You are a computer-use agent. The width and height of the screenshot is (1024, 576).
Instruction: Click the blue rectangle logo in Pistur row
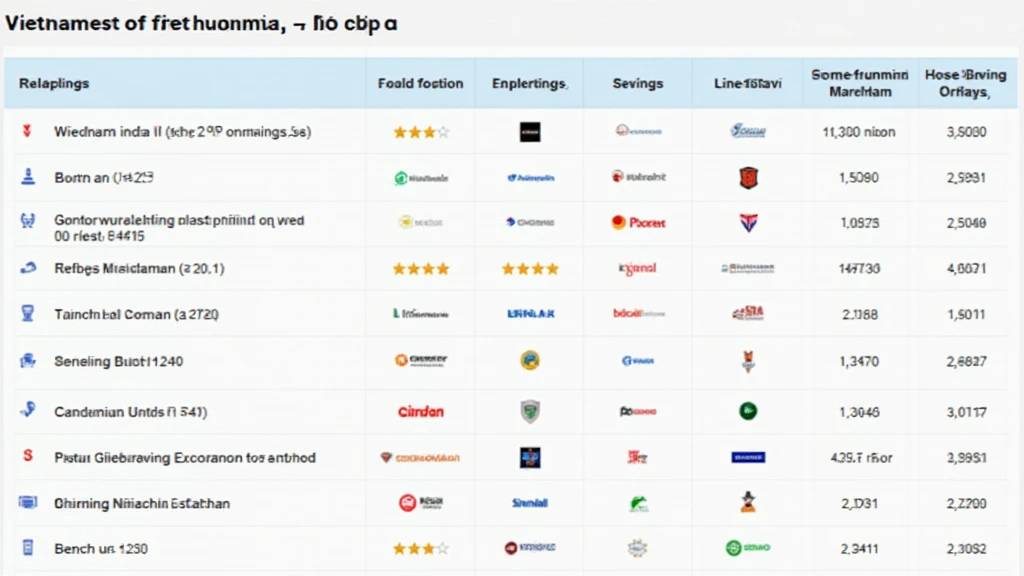coord(748,457)
